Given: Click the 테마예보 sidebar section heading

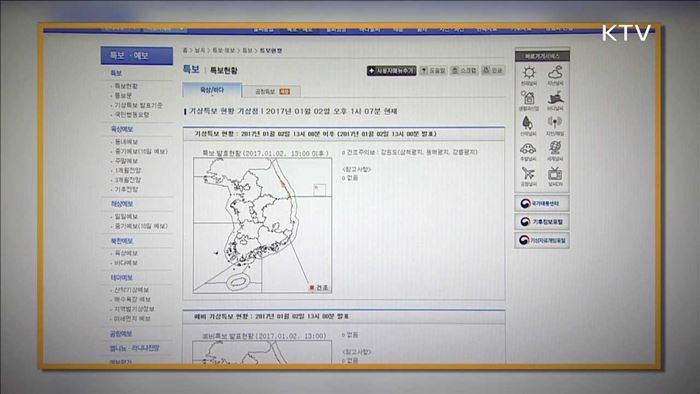Looking at the screenshot, I should 121,278.
